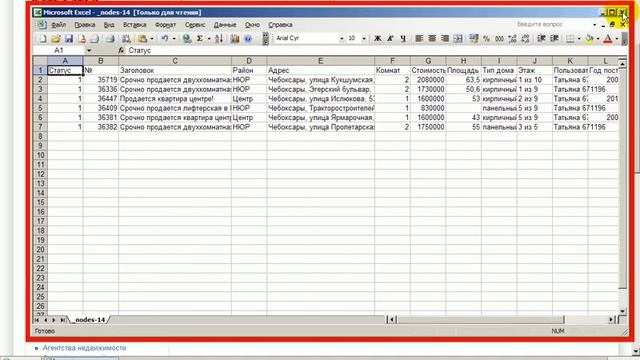Image resolution: width=640 pixels, height=360 pixels.
Task: Select column C header
Action: pos(175,61)
